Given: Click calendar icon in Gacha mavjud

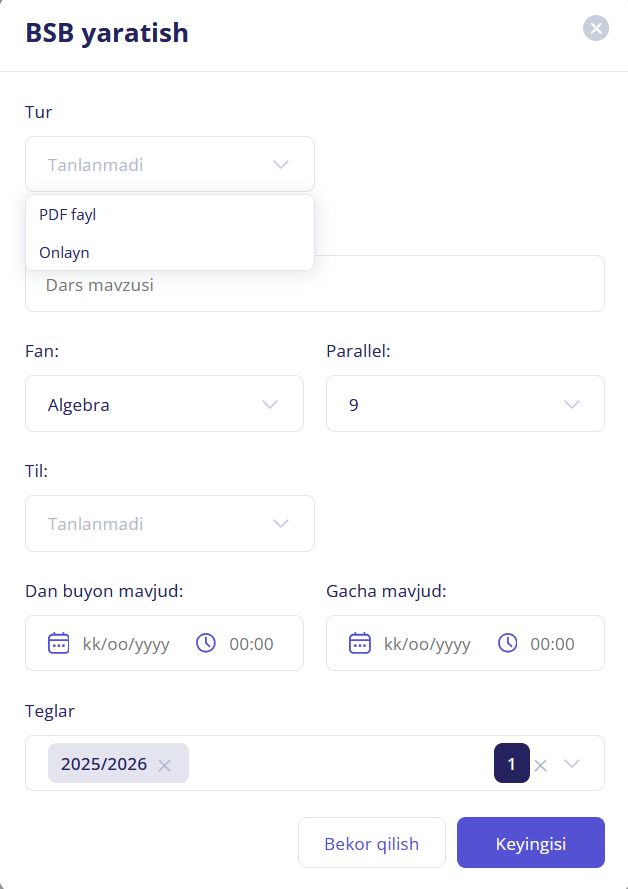Looking at the screenshot, I should pyautogui.click(x=360, y=643).
